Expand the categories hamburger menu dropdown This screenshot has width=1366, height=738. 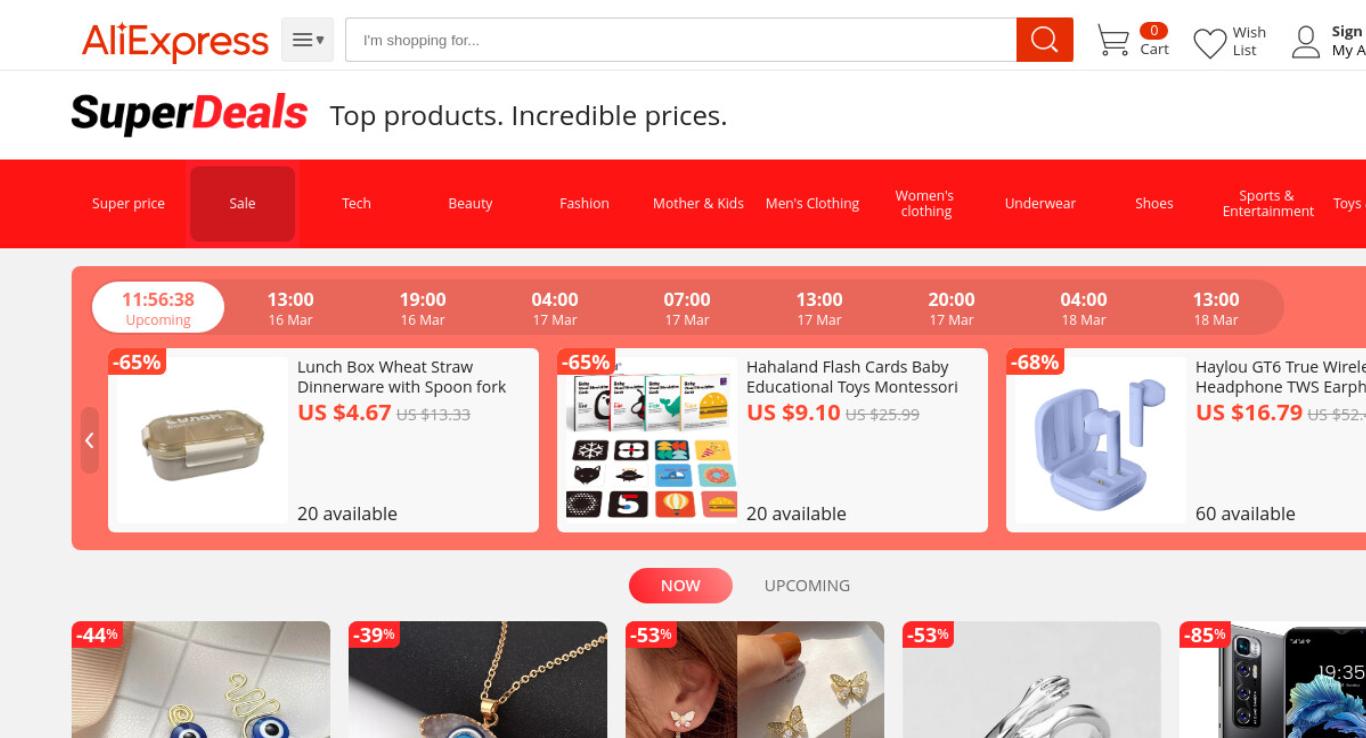[307, 40]
